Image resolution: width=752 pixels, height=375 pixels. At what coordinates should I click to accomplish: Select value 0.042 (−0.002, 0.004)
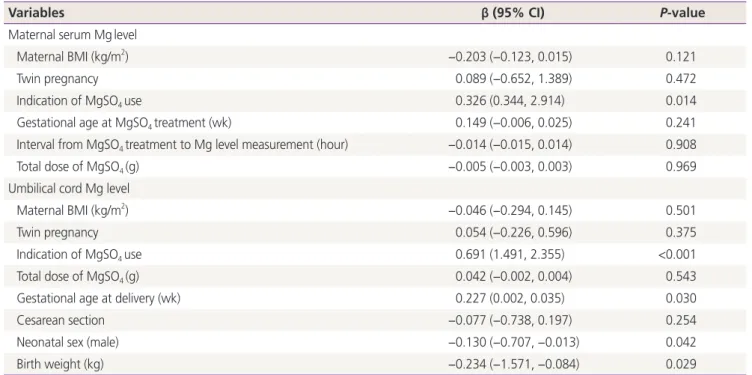tap(514, 276)
